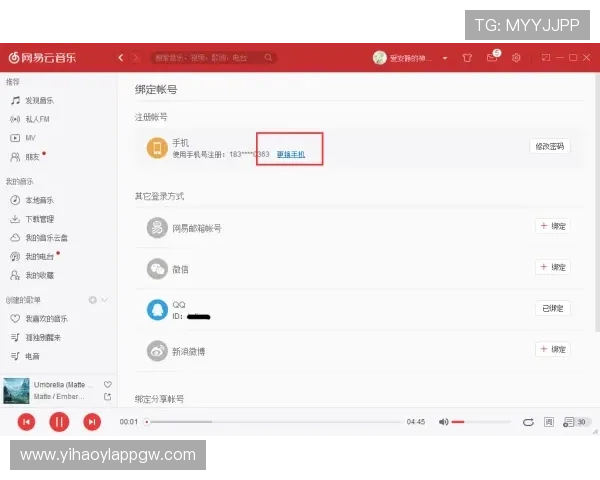Click the WeChat icon
Image resolution: width=600 pixels, height=480 pixels.
(x=157, y=269)
